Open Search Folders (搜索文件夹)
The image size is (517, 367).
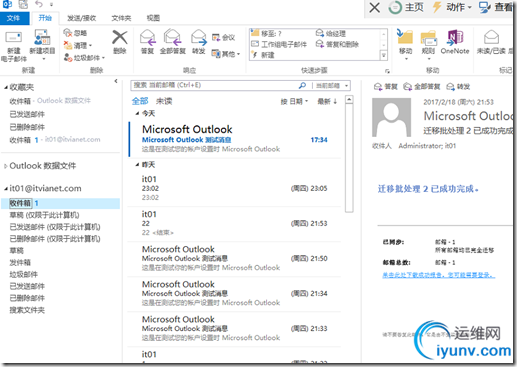(27, 310)
